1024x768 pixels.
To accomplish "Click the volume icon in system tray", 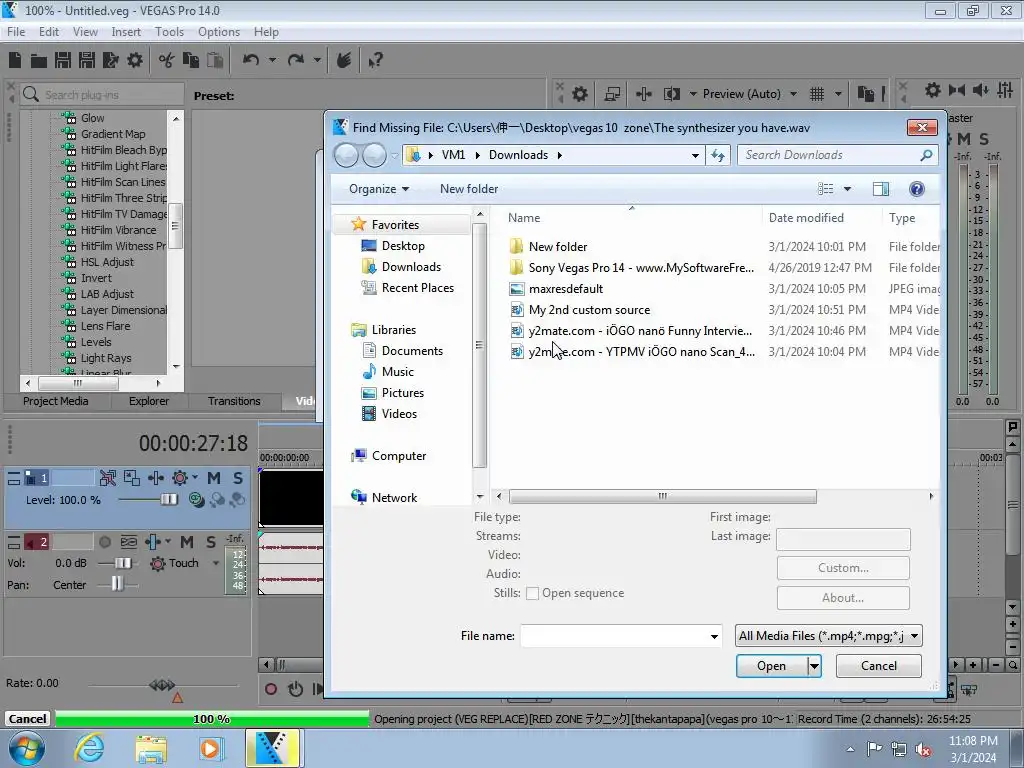I will 923,750.
